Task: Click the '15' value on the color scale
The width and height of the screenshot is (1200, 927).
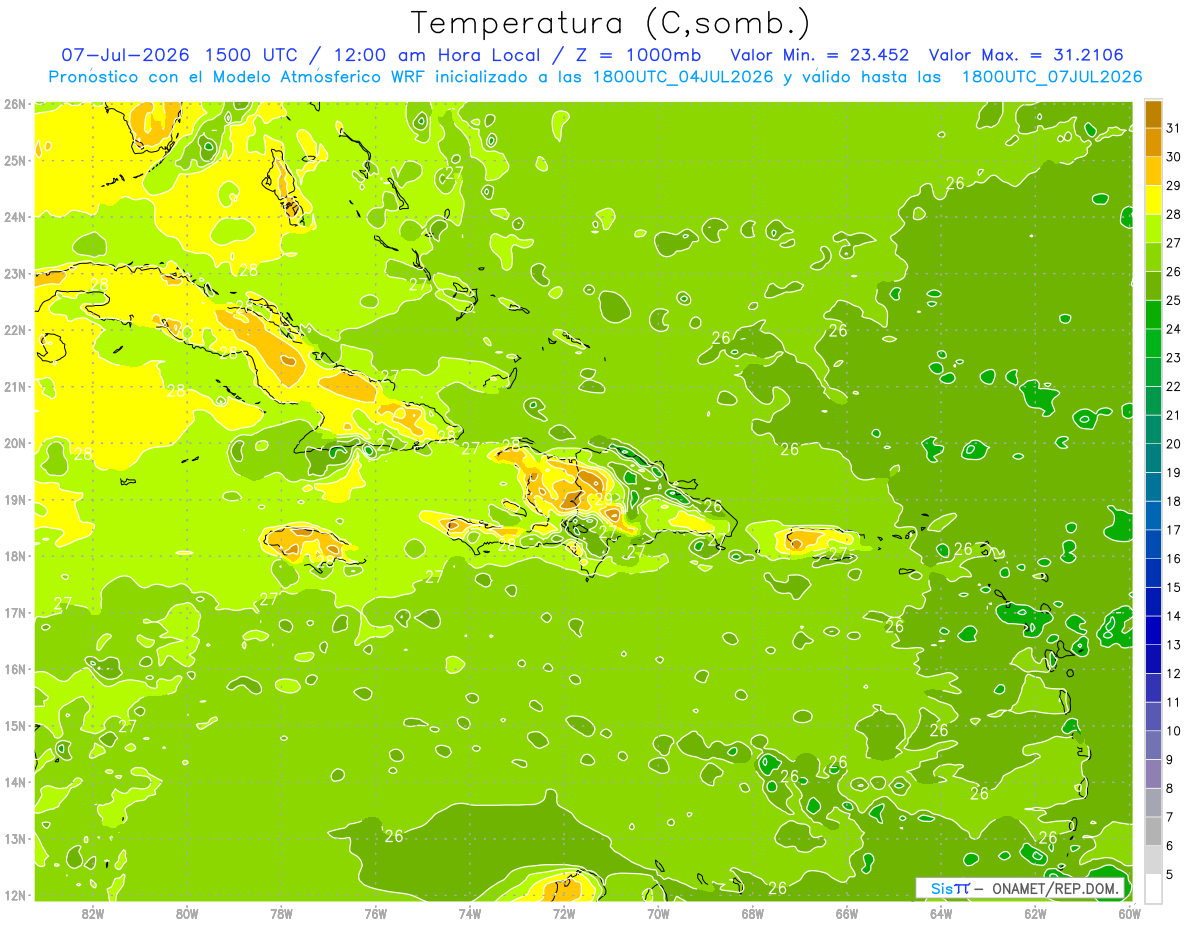Action: [1174, 587]
